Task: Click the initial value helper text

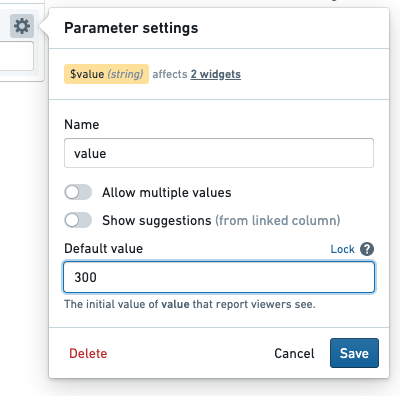Action: [x=190, y=304]
